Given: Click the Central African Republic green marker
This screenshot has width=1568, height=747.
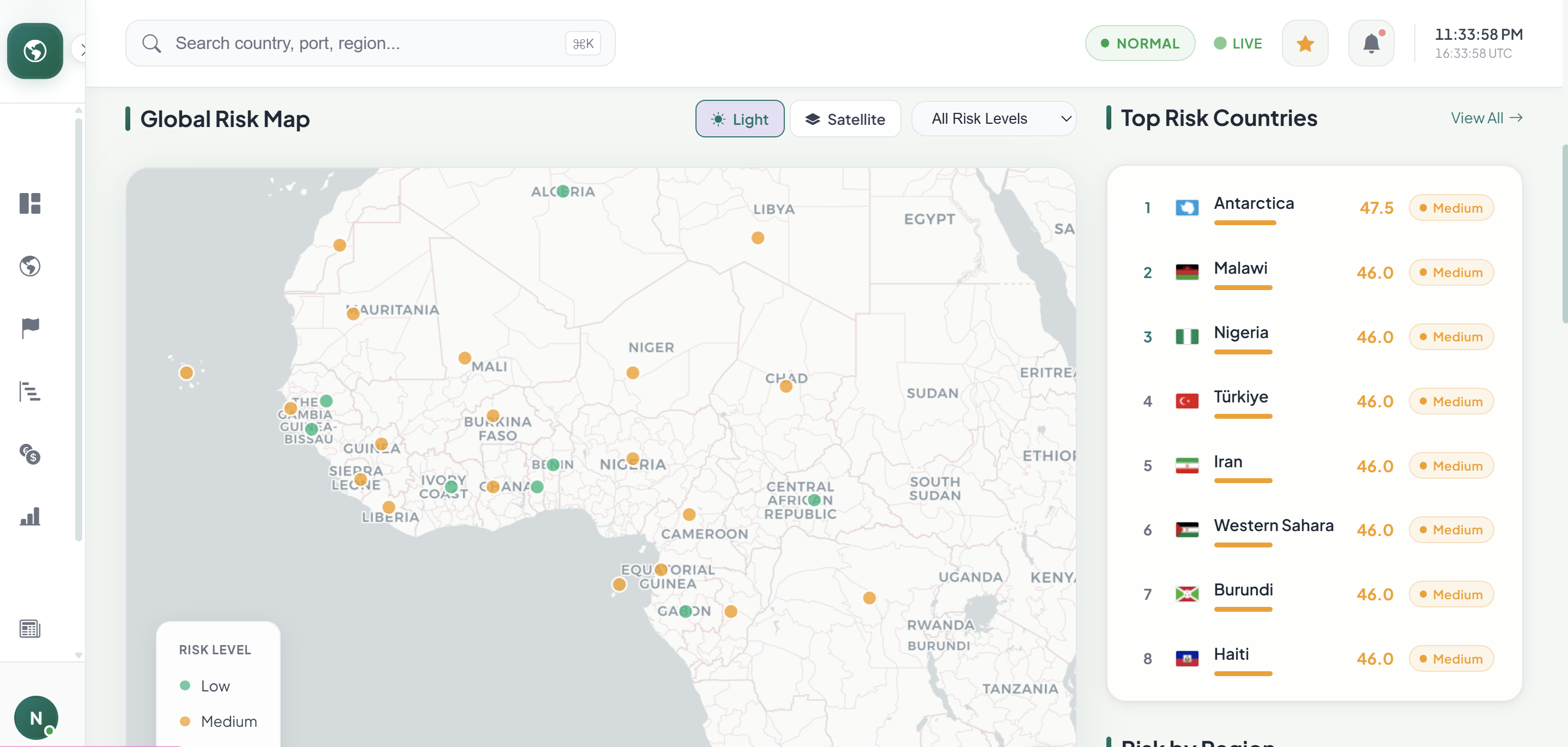Looking at the screenshot, I should [x=814, y=500].
